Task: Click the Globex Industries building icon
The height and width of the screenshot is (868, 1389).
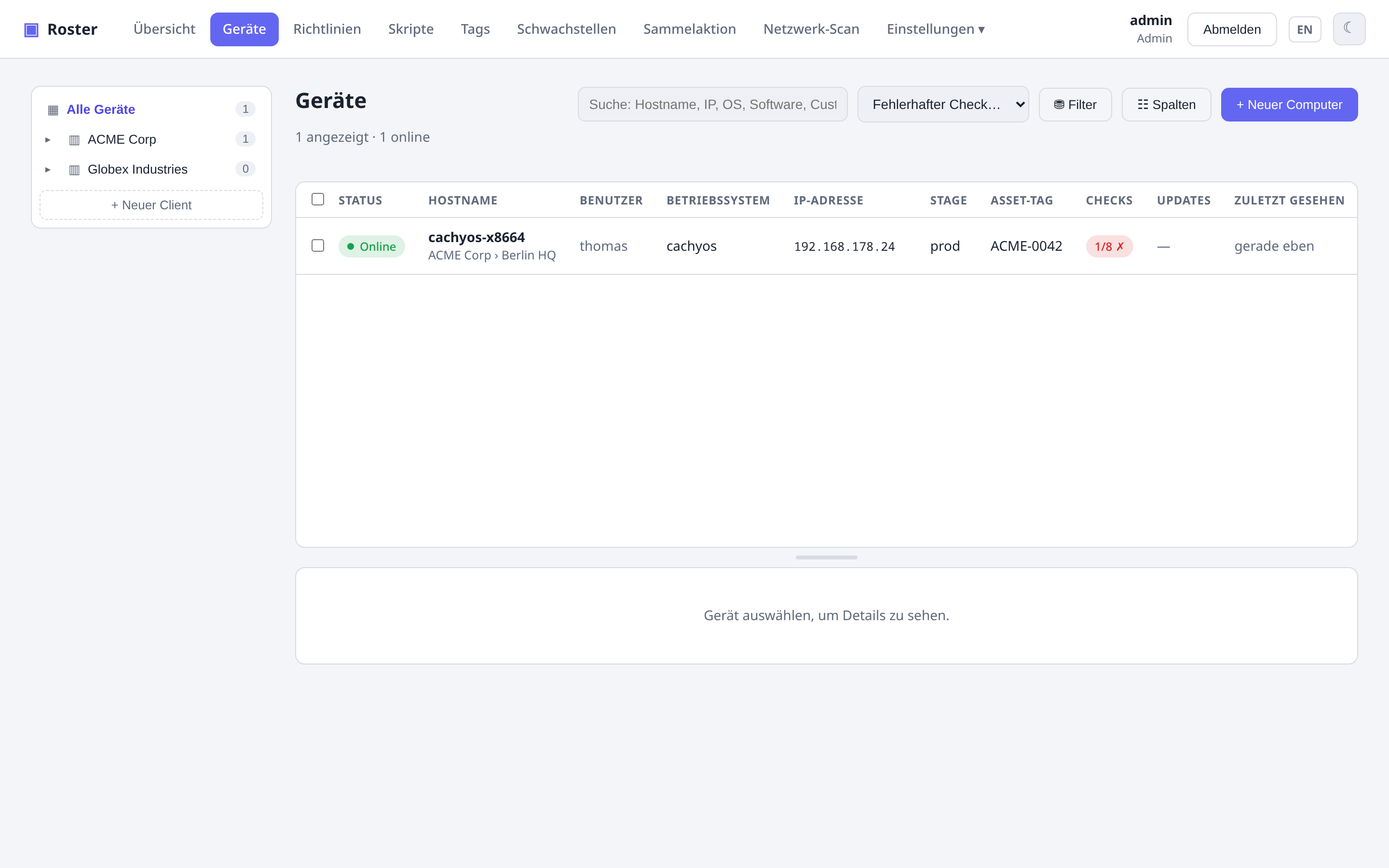Action: (x=74, y=169)
